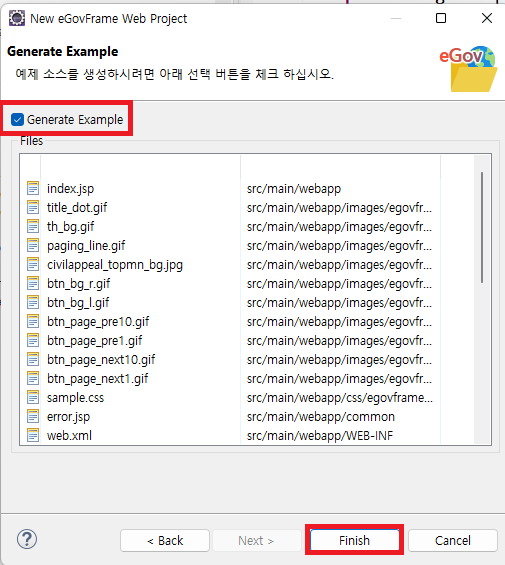Click the file icon beside index.jsp
This screenshot has height=565, width=505.
[x=33, y=188]
